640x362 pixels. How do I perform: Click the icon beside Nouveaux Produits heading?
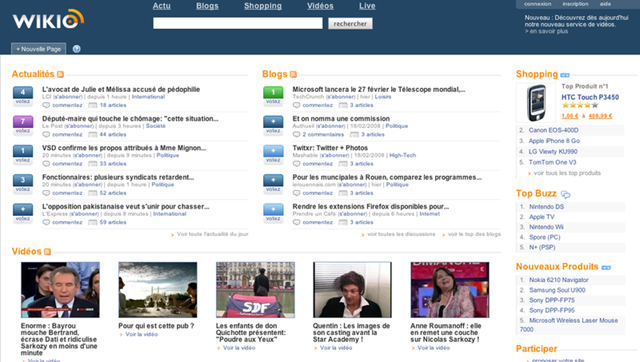(606, 268)
